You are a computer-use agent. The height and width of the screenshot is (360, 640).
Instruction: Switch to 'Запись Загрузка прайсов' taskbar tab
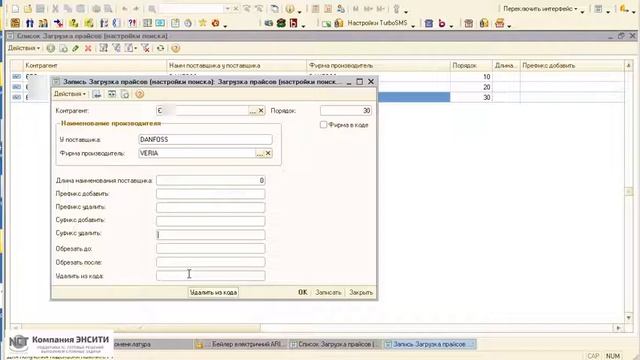pos(429,344)
